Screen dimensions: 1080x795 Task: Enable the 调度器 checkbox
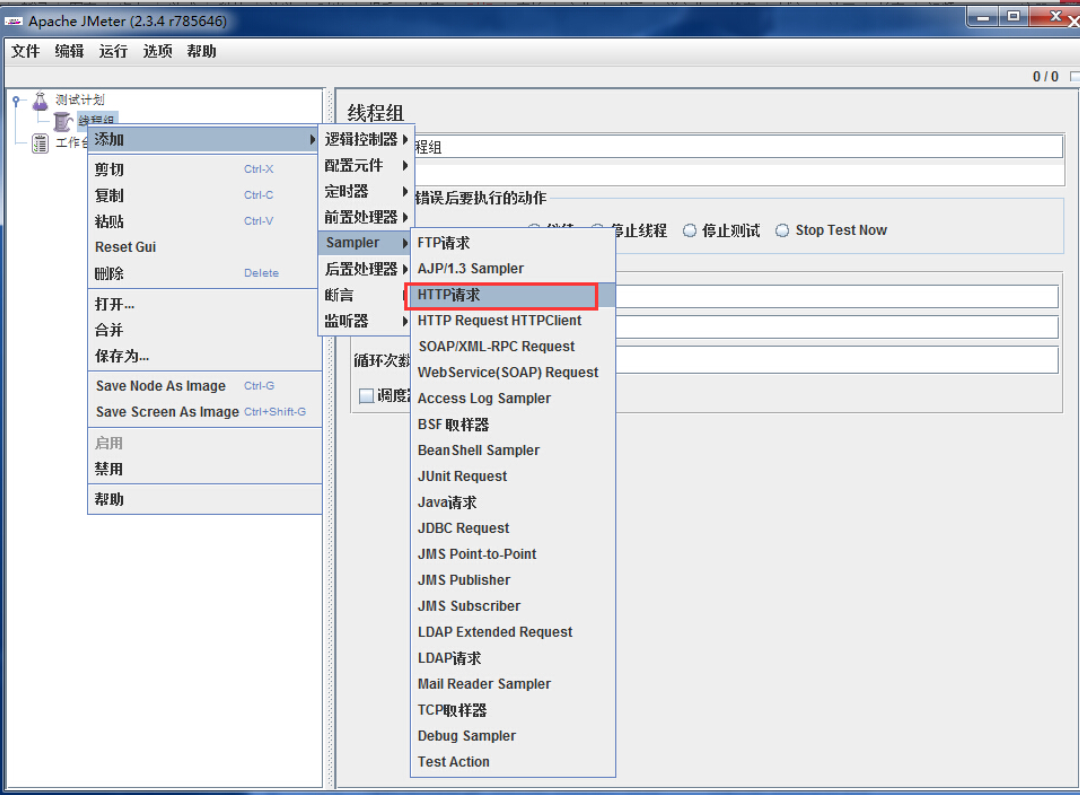point(367,397)
